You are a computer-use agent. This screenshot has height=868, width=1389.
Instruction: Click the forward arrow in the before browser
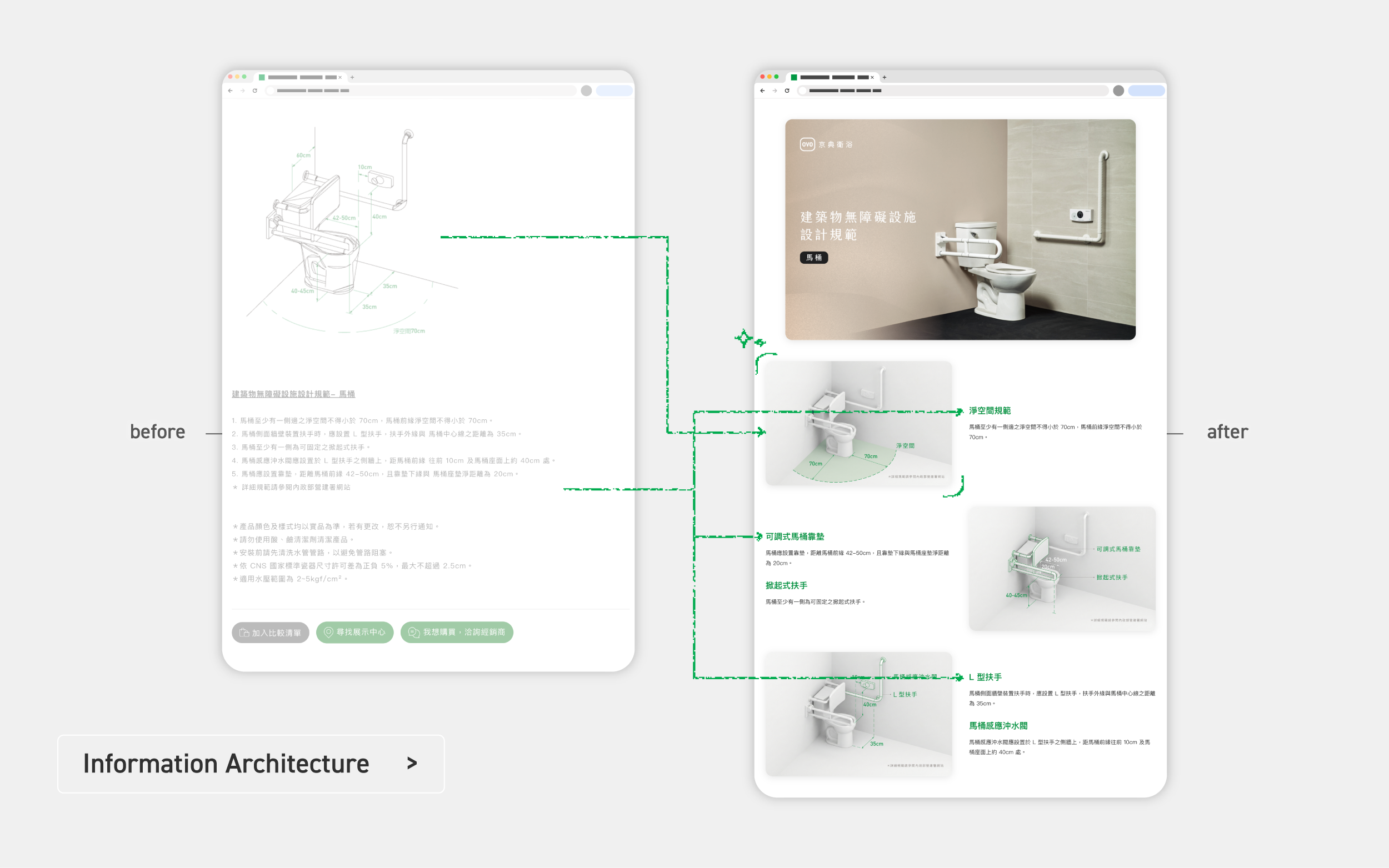pyautogui.click(x=243, y=90)
